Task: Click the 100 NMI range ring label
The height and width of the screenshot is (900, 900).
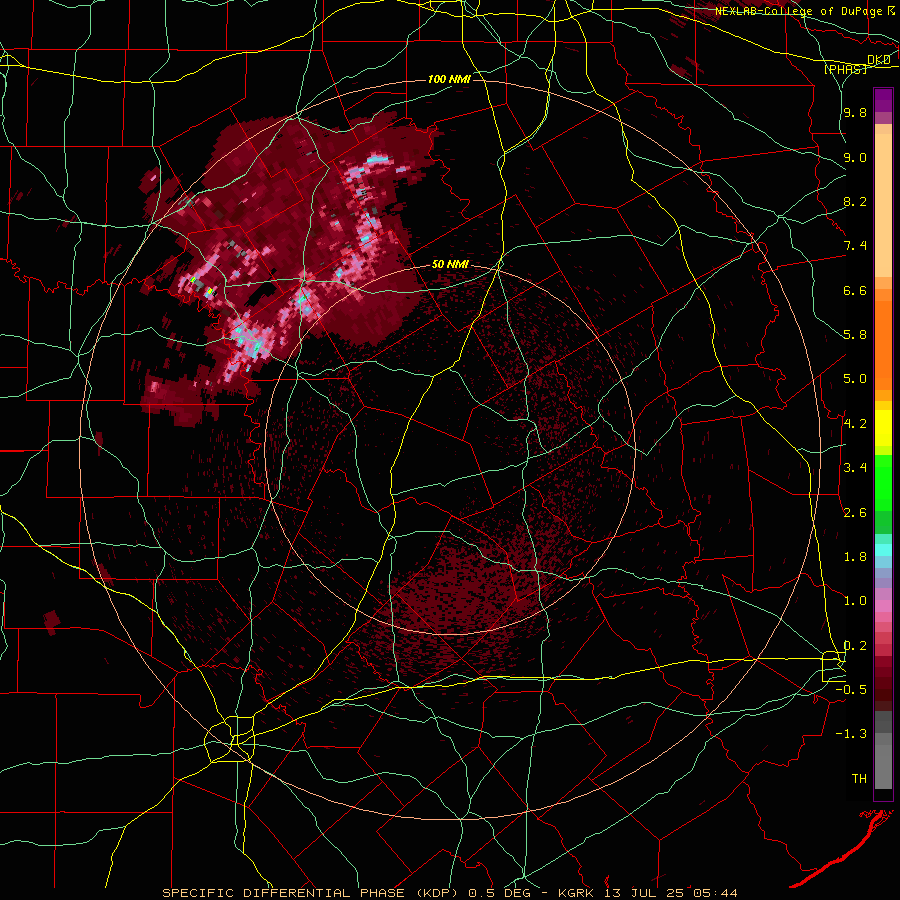Action: (x=449, y=79)
